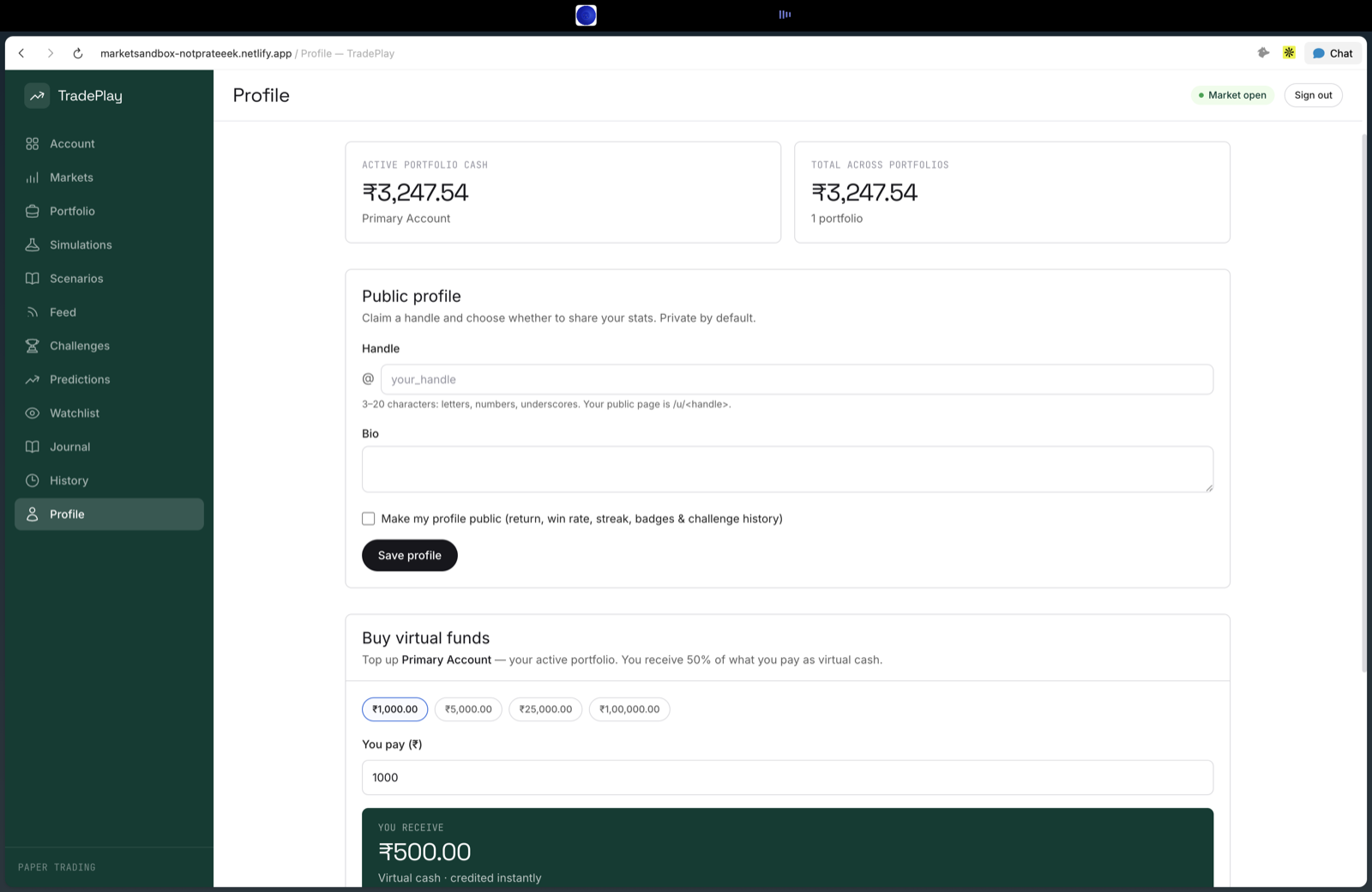Click the You Receive ₹500.00 panel

[787, 847]
